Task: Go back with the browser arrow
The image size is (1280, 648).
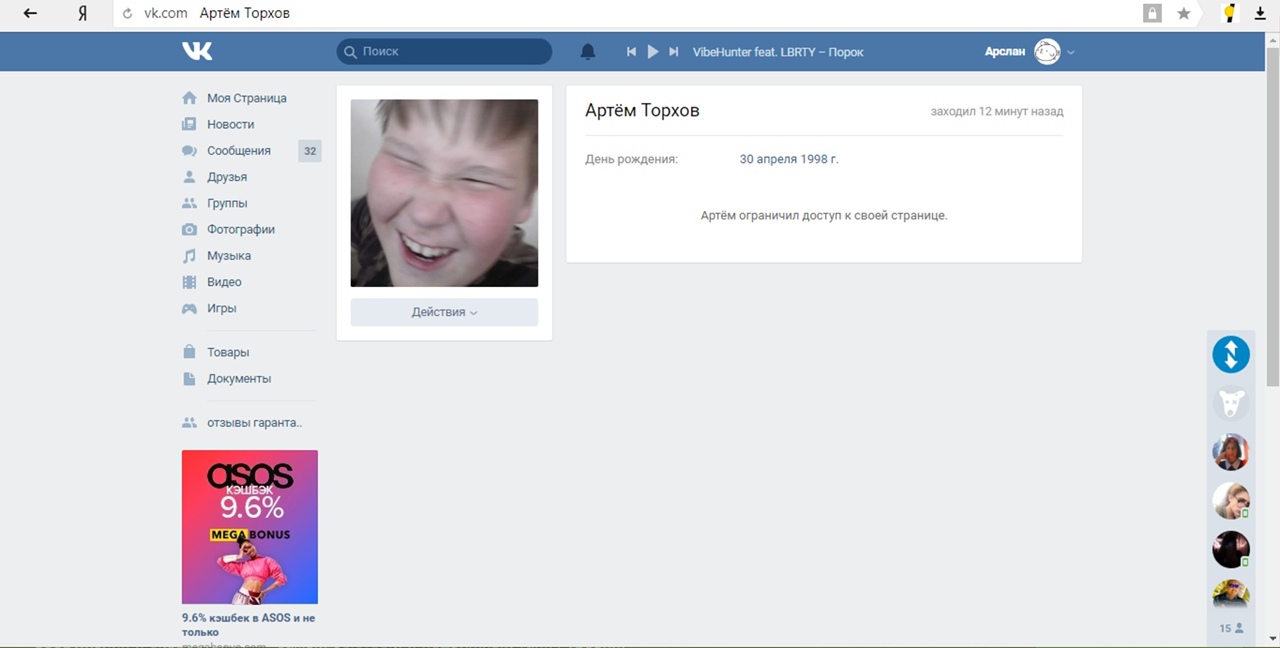Action: [x=30, y=14]
